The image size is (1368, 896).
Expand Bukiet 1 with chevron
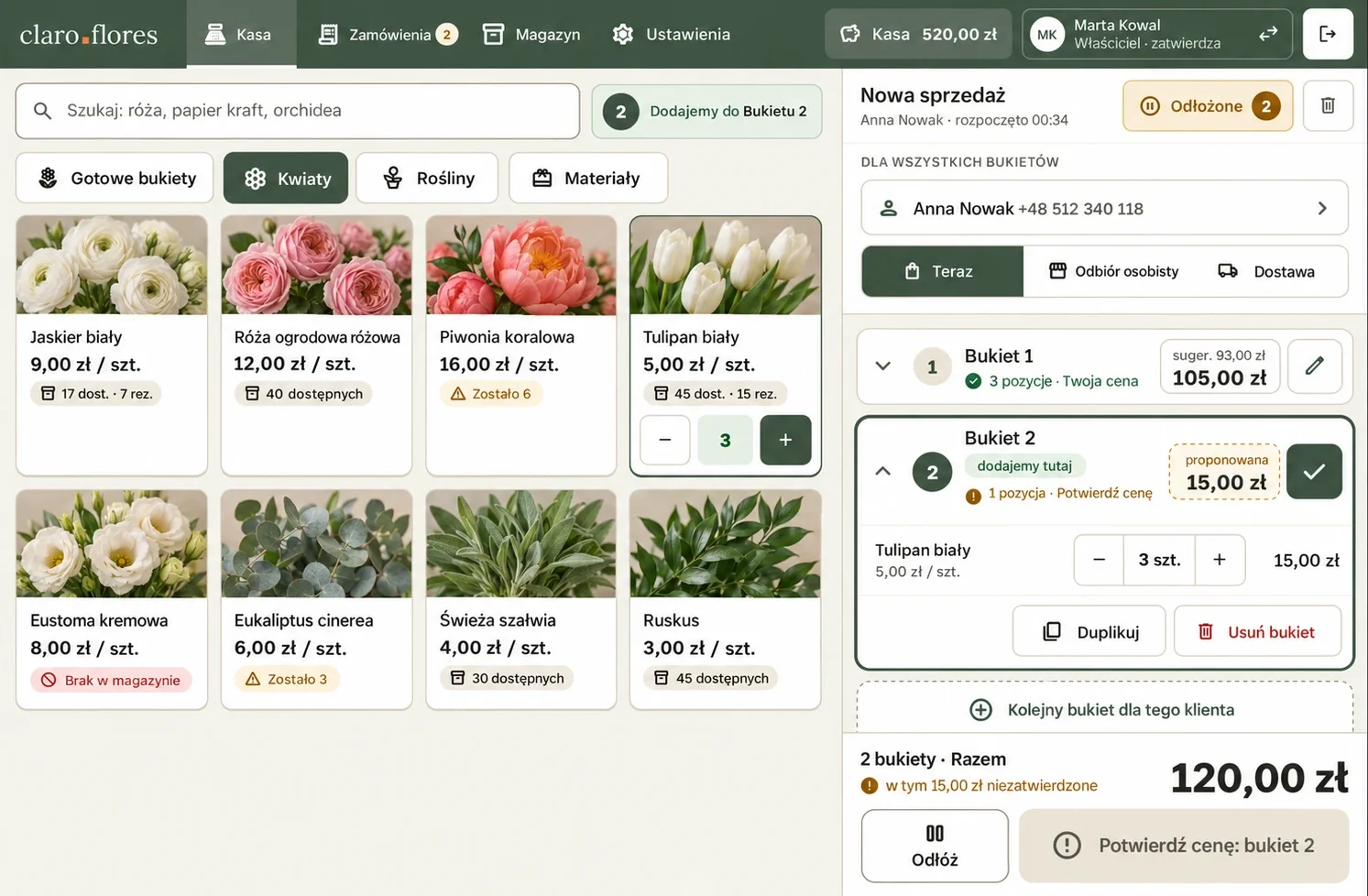pos(882,366)
